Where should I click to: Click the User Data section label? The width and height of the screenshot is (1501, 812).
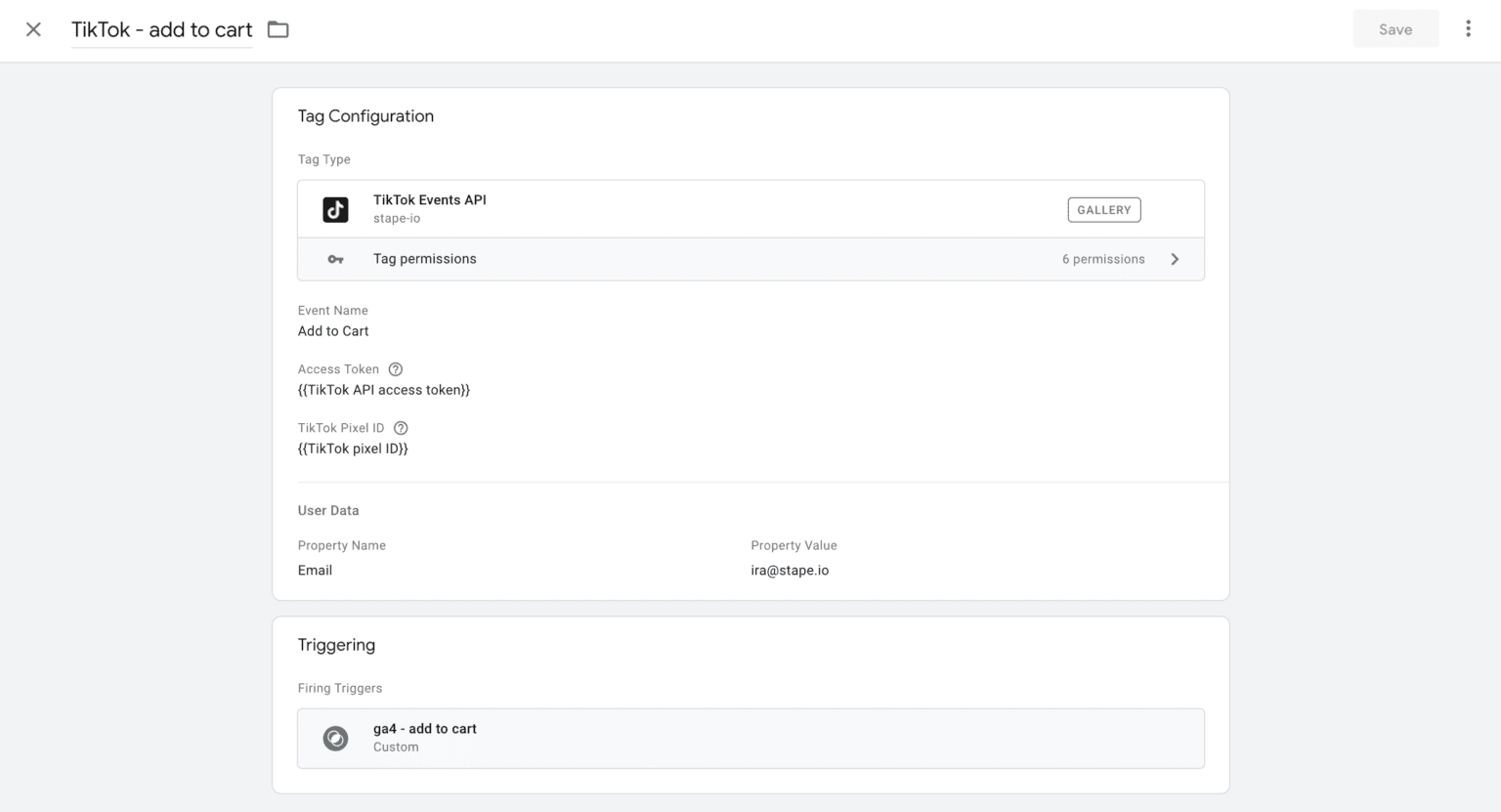click(x=328, y=510)
